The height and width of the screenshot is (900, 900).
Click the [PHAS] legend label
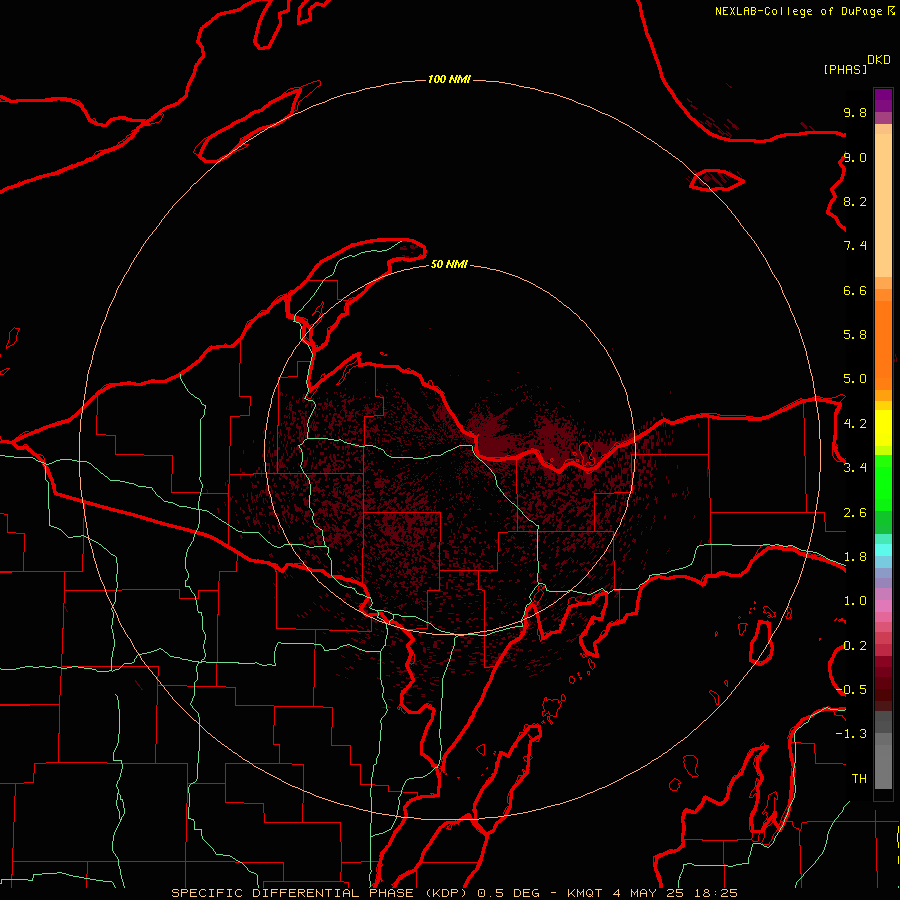[x=845, y=69]
